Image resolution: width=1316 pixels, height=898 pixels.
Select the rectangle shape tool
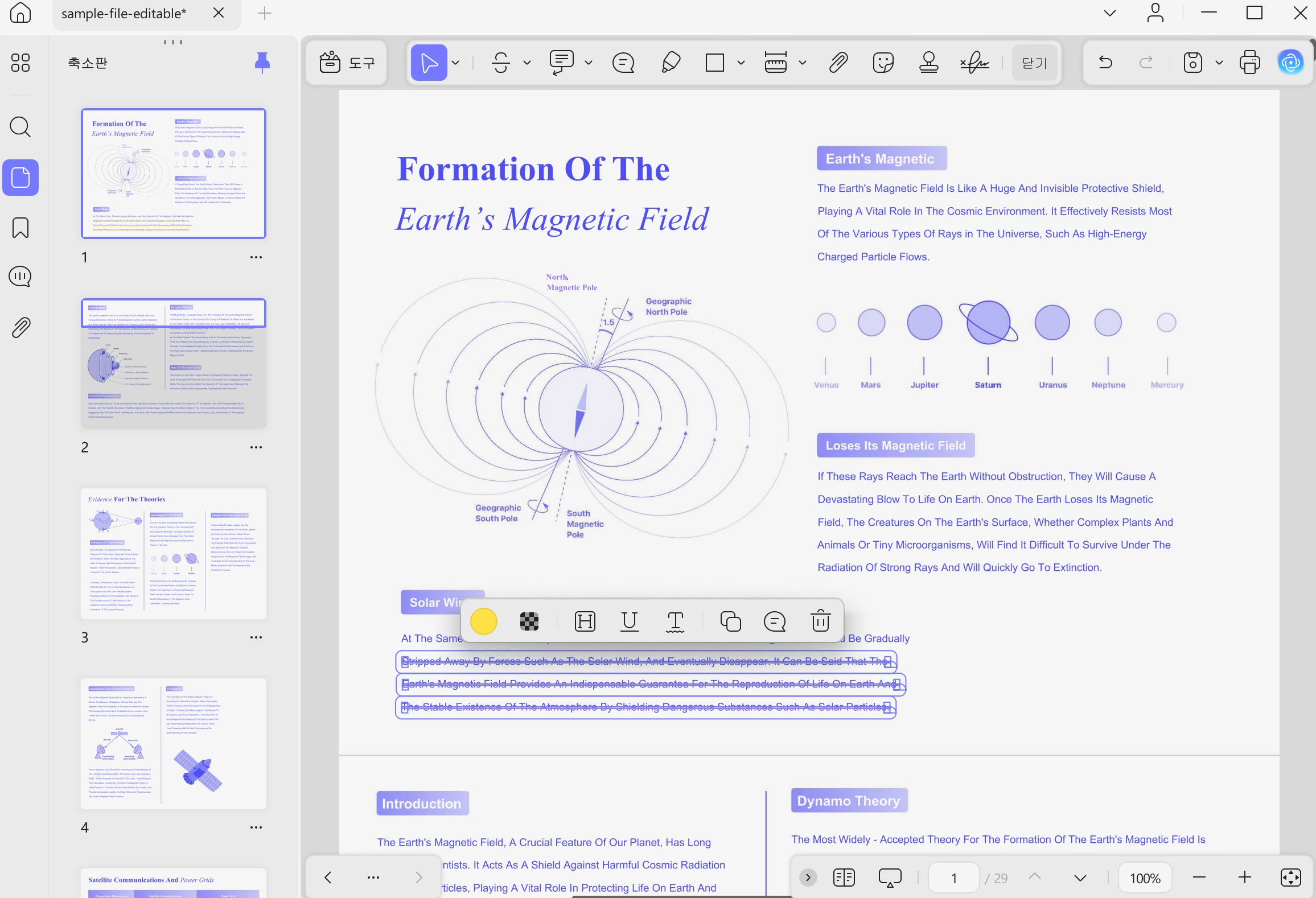click(x=714, y=63)
